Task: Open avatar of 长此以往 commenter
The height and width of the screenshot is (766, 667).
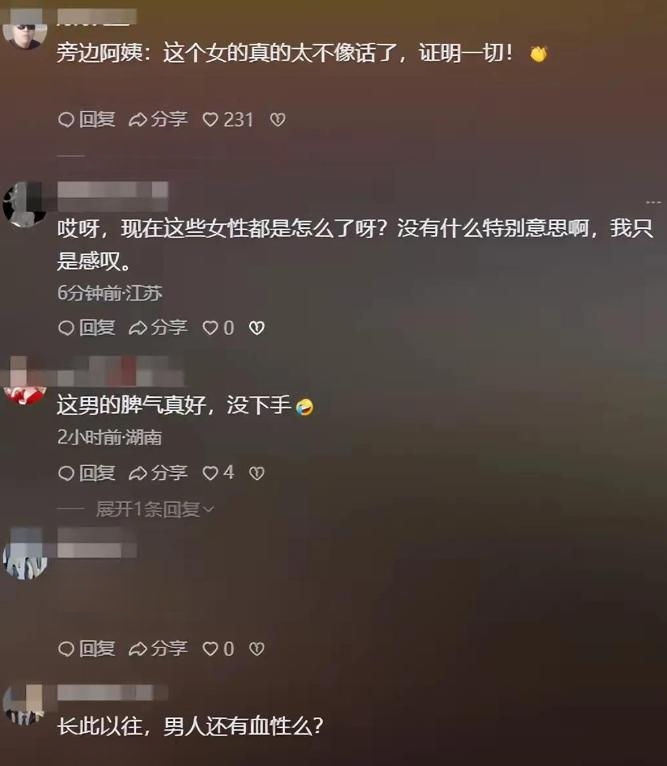Action: pos(24,705)
